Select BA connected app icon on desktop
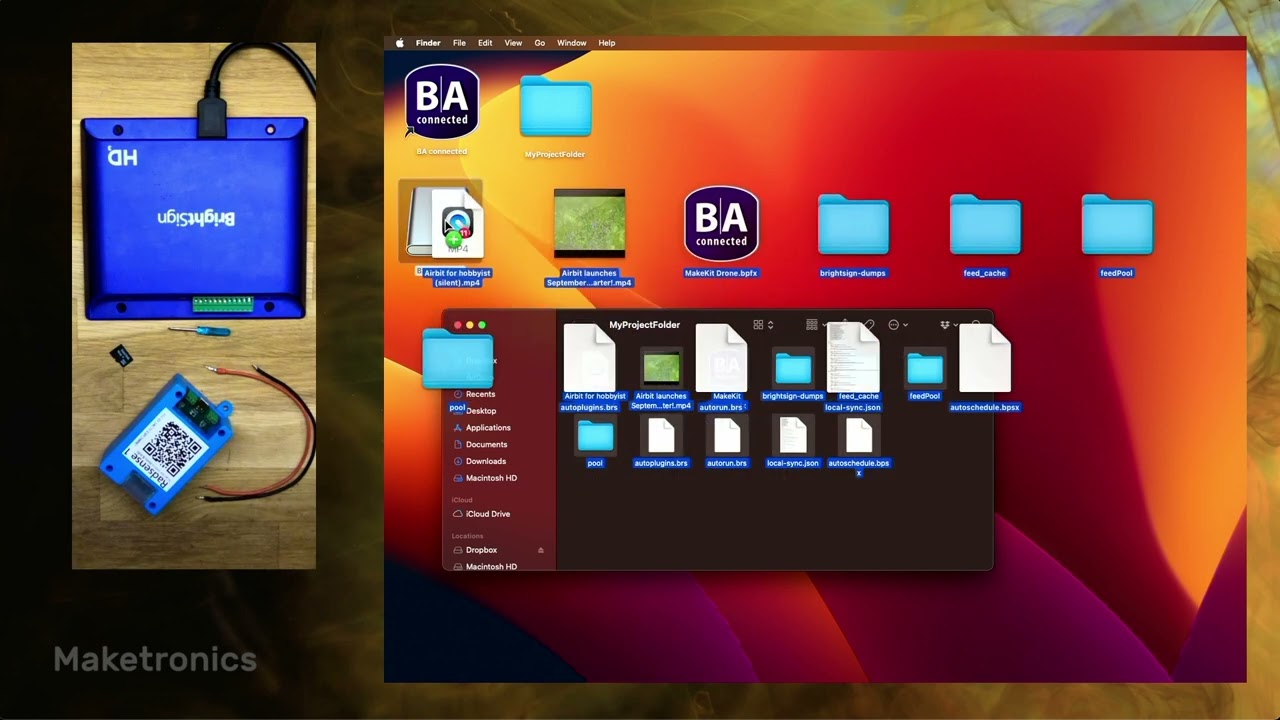 coord(442,102)
